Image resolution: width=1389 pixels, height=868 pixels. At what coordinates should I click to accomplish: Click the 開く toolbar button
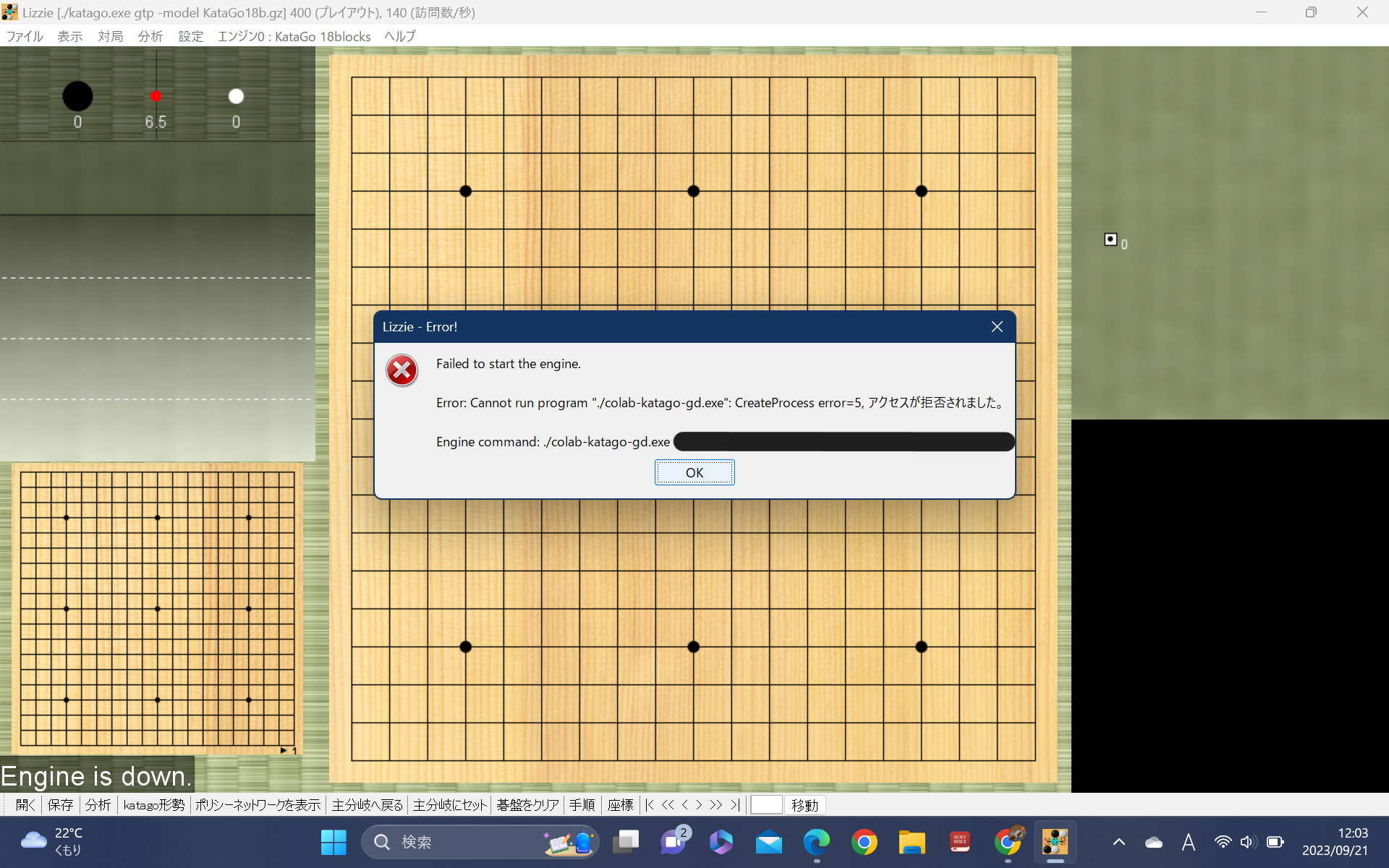[26, 805]
